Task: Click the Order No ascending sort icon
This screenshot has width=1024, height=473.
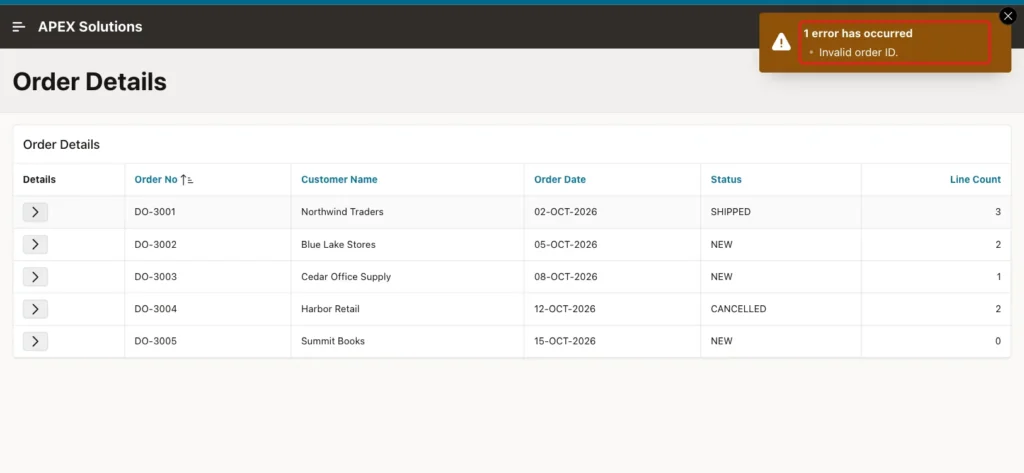Action: [x=187, y=180]
